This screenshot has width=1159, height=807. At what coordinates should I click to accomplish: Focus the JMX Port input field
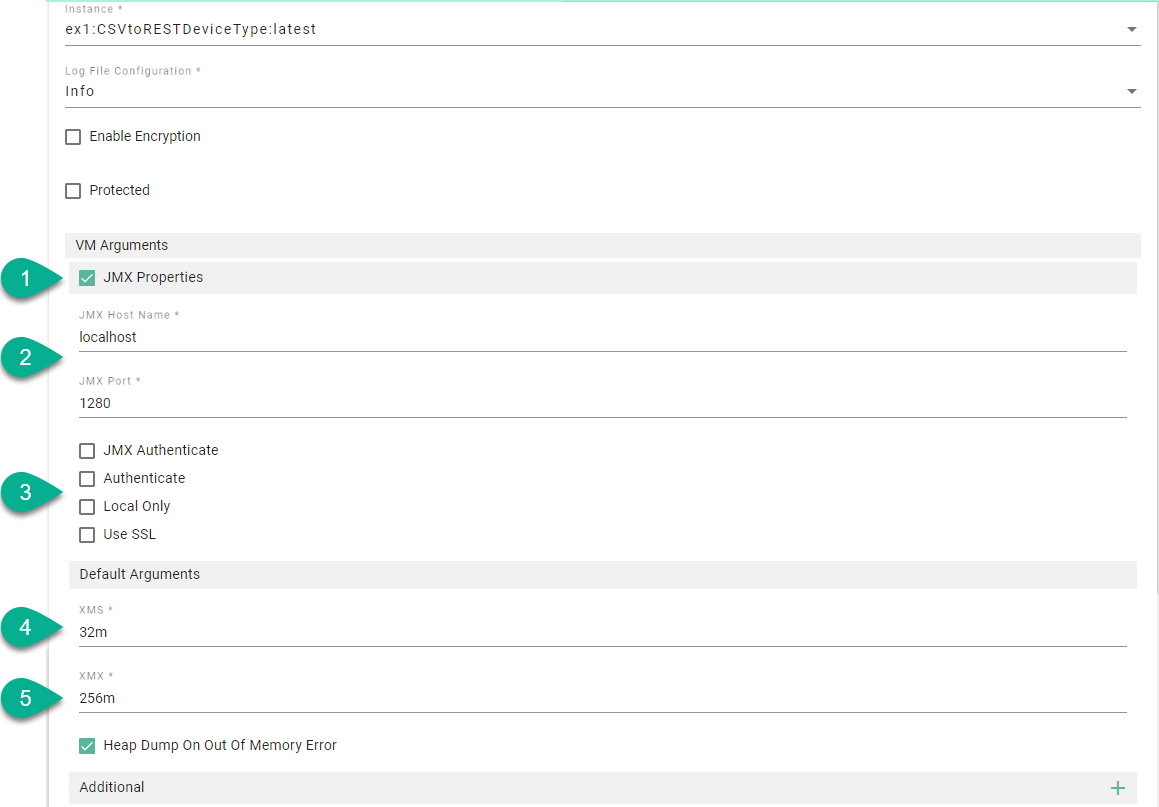[x=600, y=404]
